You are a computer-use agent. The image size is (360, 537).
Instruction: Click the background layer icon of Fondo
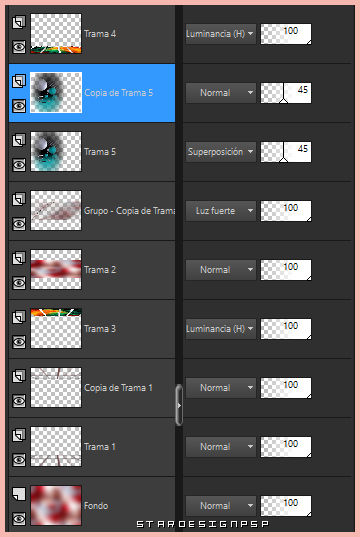19,494
